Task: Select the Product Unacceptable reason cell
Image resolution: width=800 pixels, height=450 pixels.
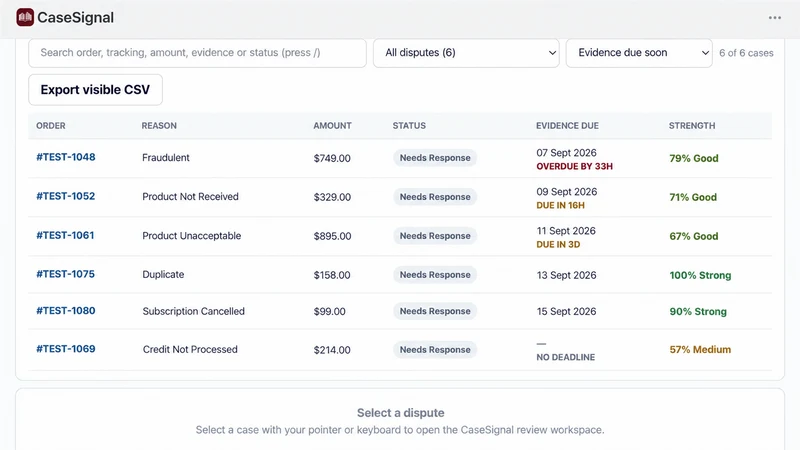Action: 191,236
